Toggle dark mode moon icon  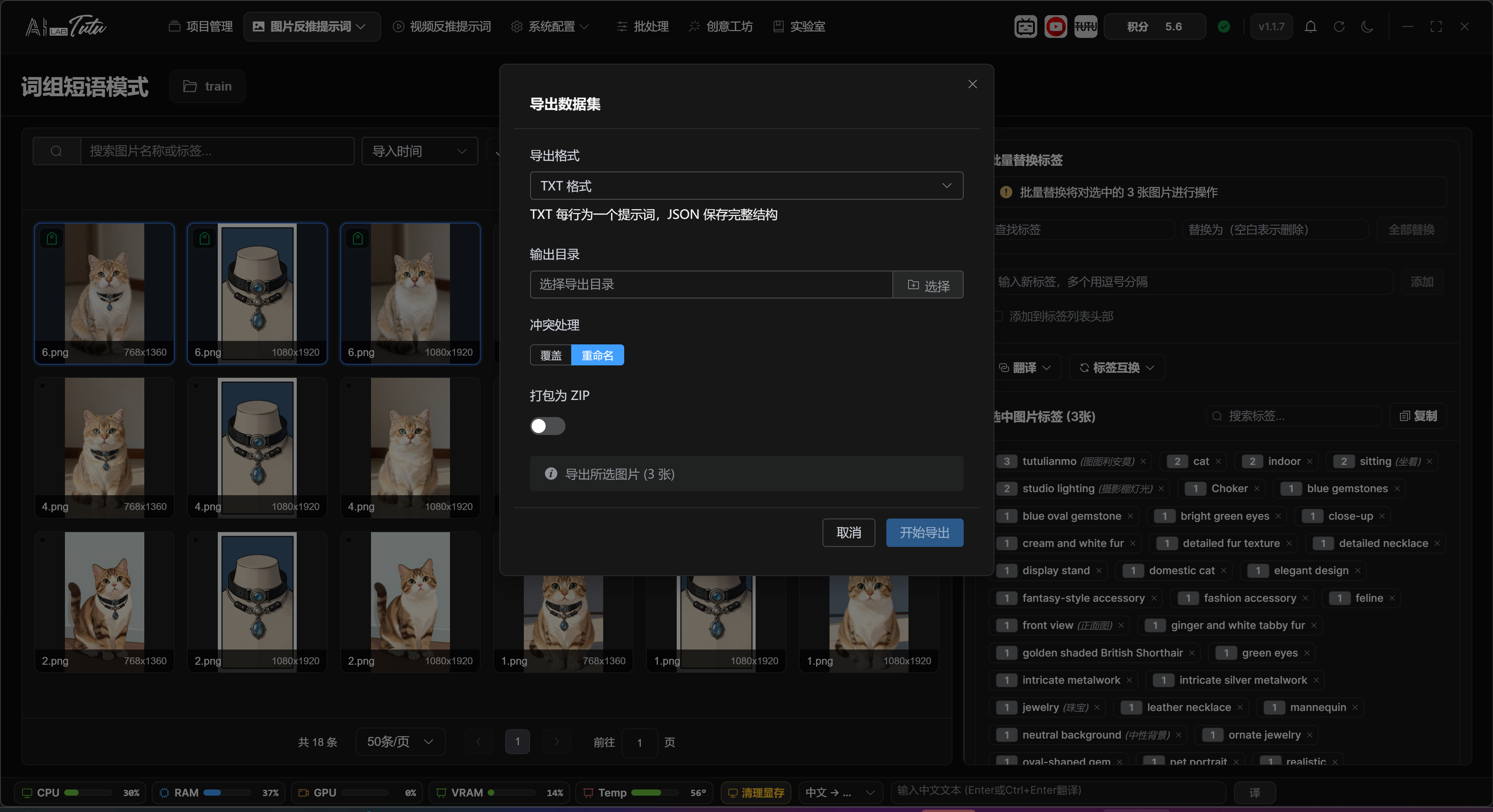[1367, 27]
